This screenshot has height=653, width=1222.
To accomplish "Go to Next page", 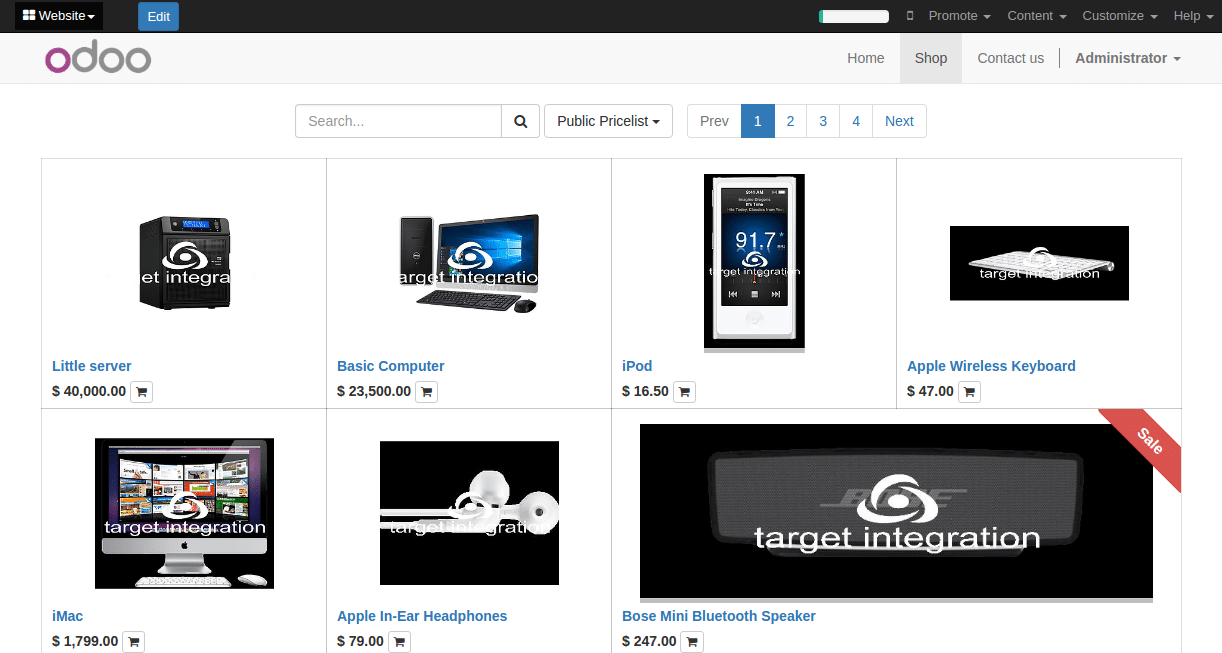I will point(899,121).
